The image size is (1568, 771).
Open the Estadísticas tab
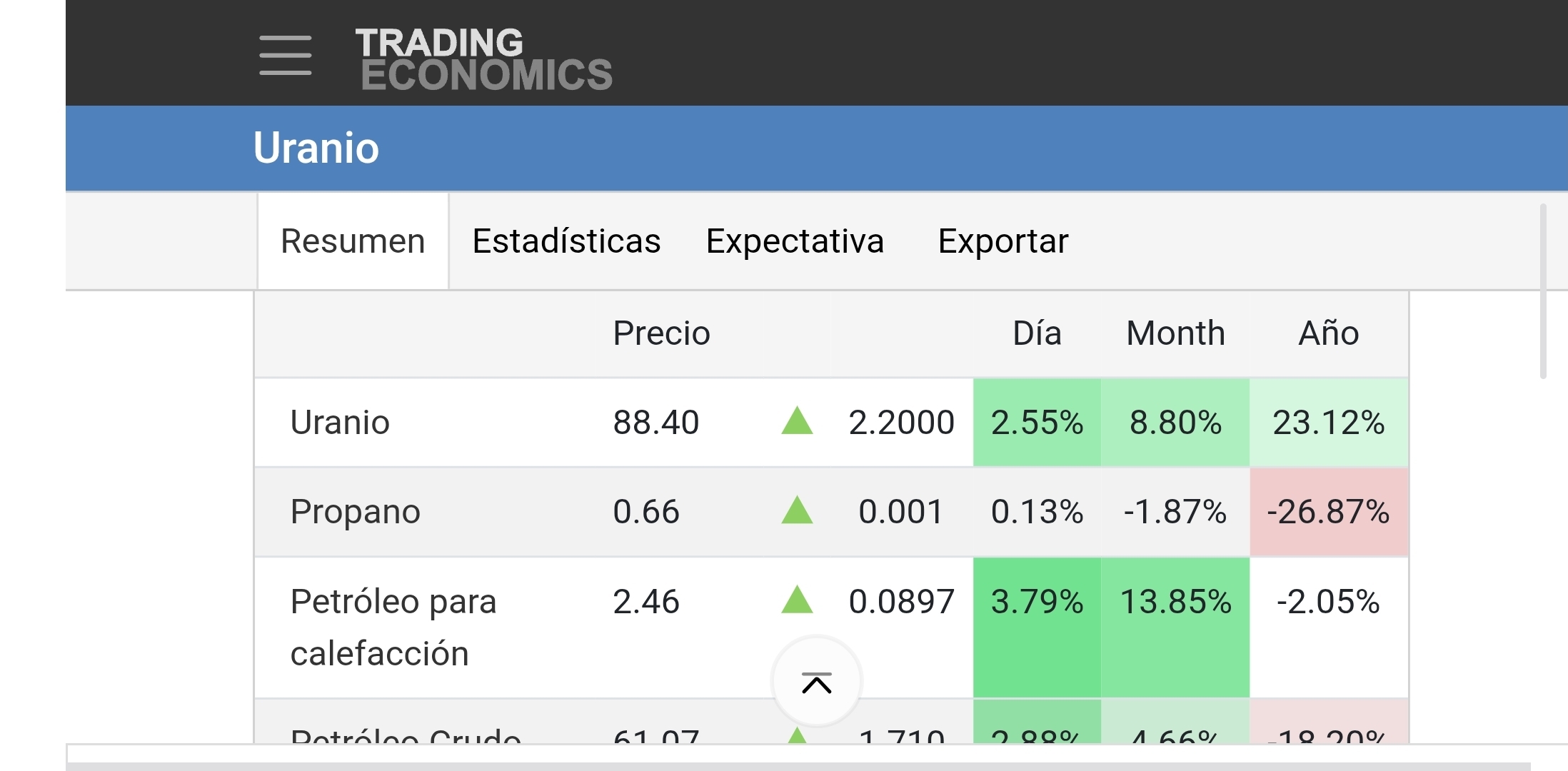coord(566,241)
